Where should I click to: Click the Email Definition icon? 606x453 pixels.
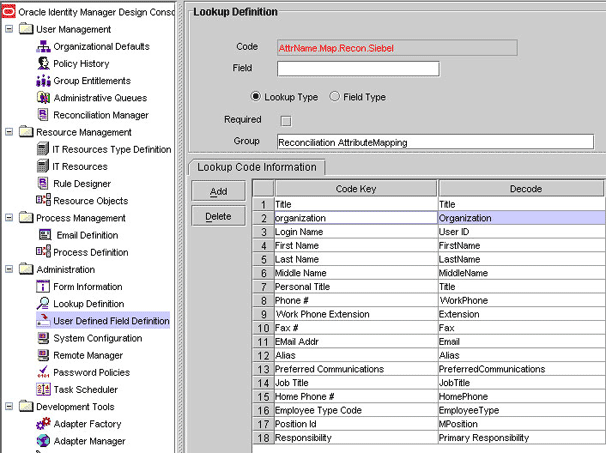click(45, 235)
